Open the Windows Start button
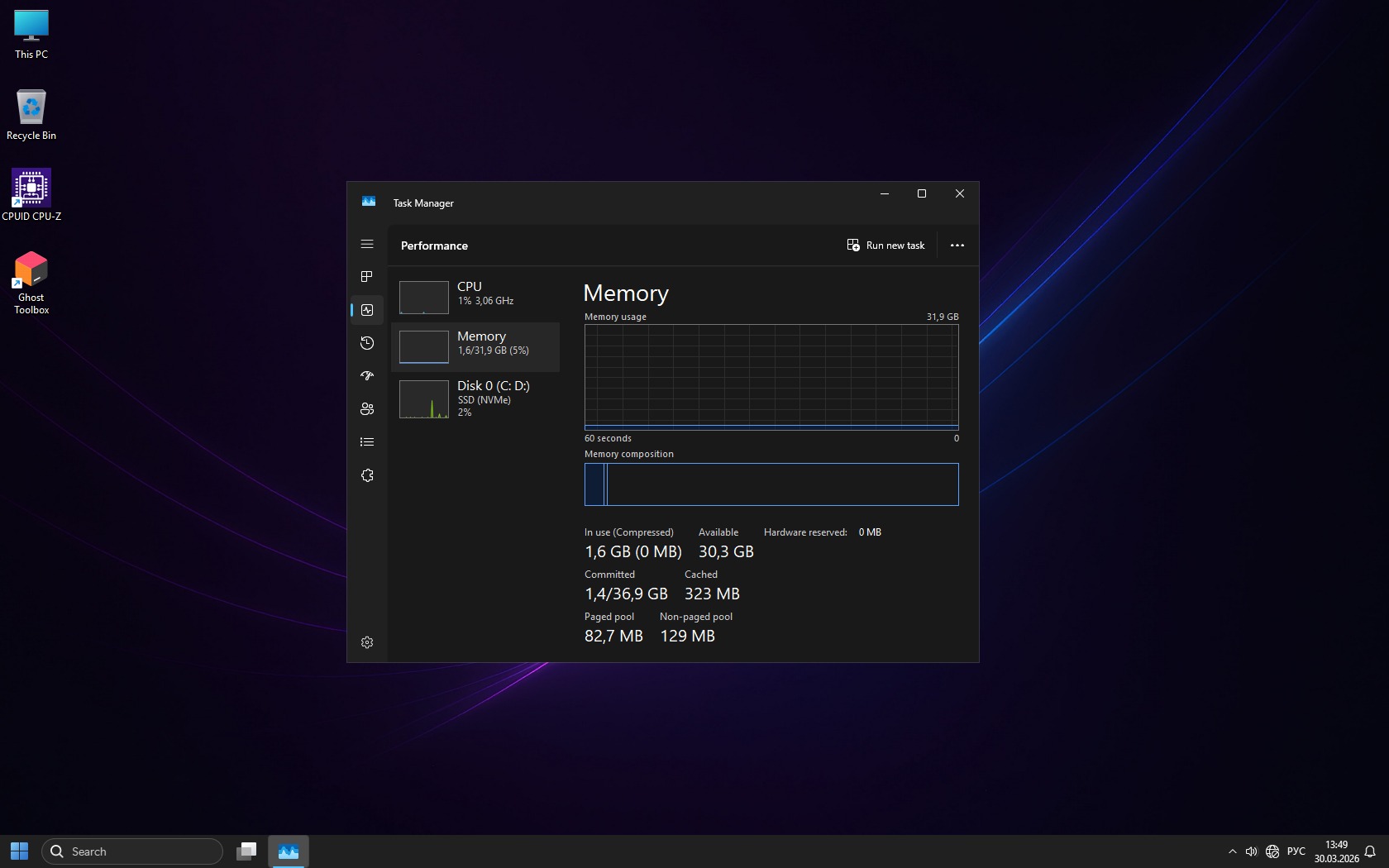Image resolution: width=1389 pixels, height=868 pixels. (20, 851)
